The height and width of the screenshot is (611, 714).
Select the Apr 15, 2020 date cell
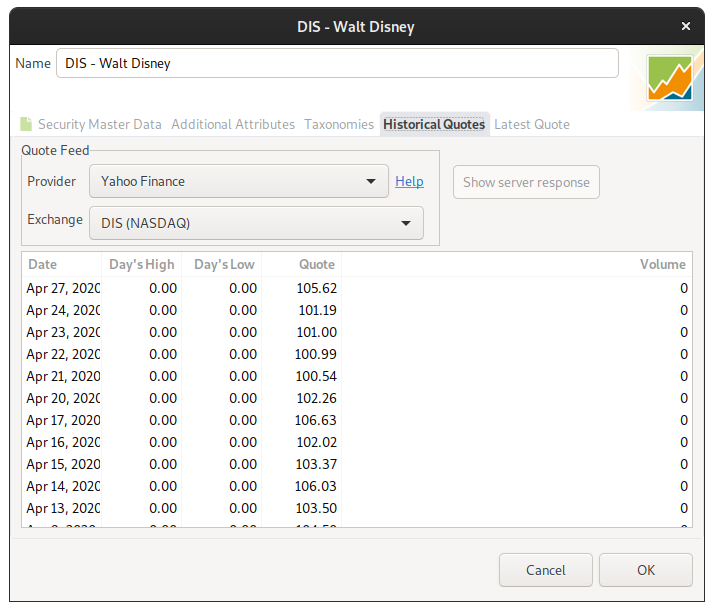click(63, 464)
